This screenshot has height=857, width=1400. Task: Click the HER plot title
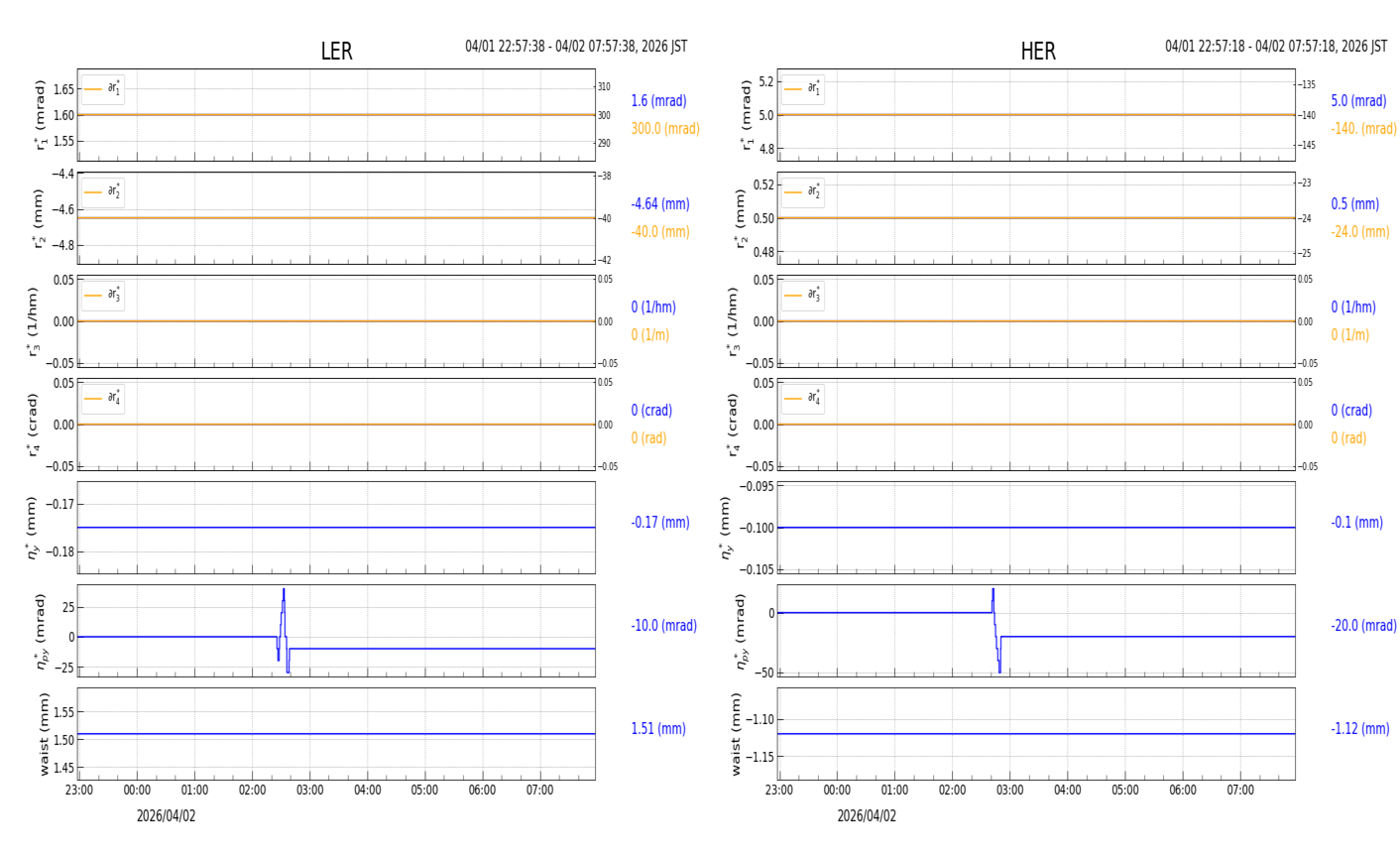pos(1038,52)
